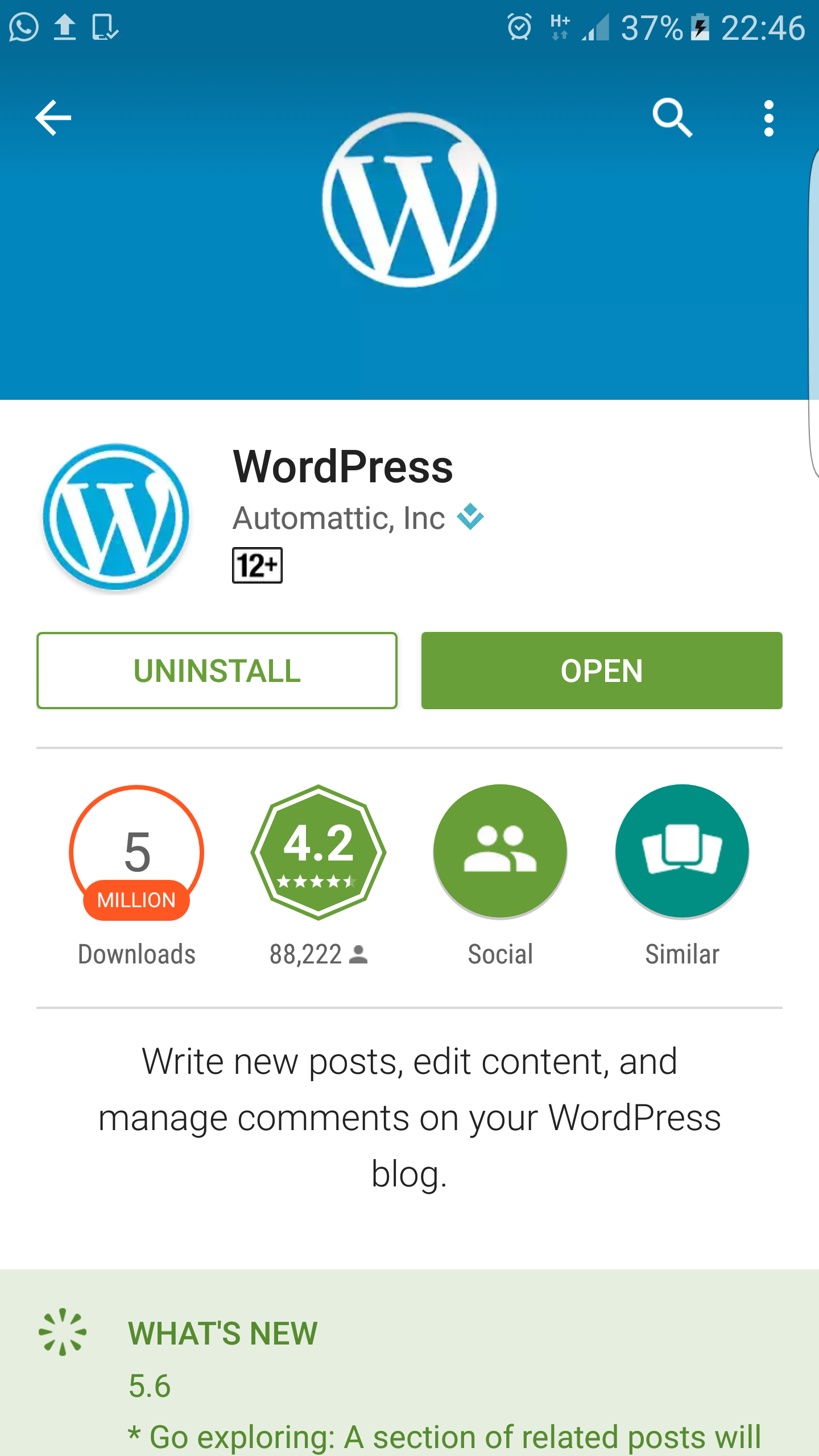819x1456 pixels.
Task: Tap the alarm clock status icon
Action: pyautogui.click(x=519, y=27)
